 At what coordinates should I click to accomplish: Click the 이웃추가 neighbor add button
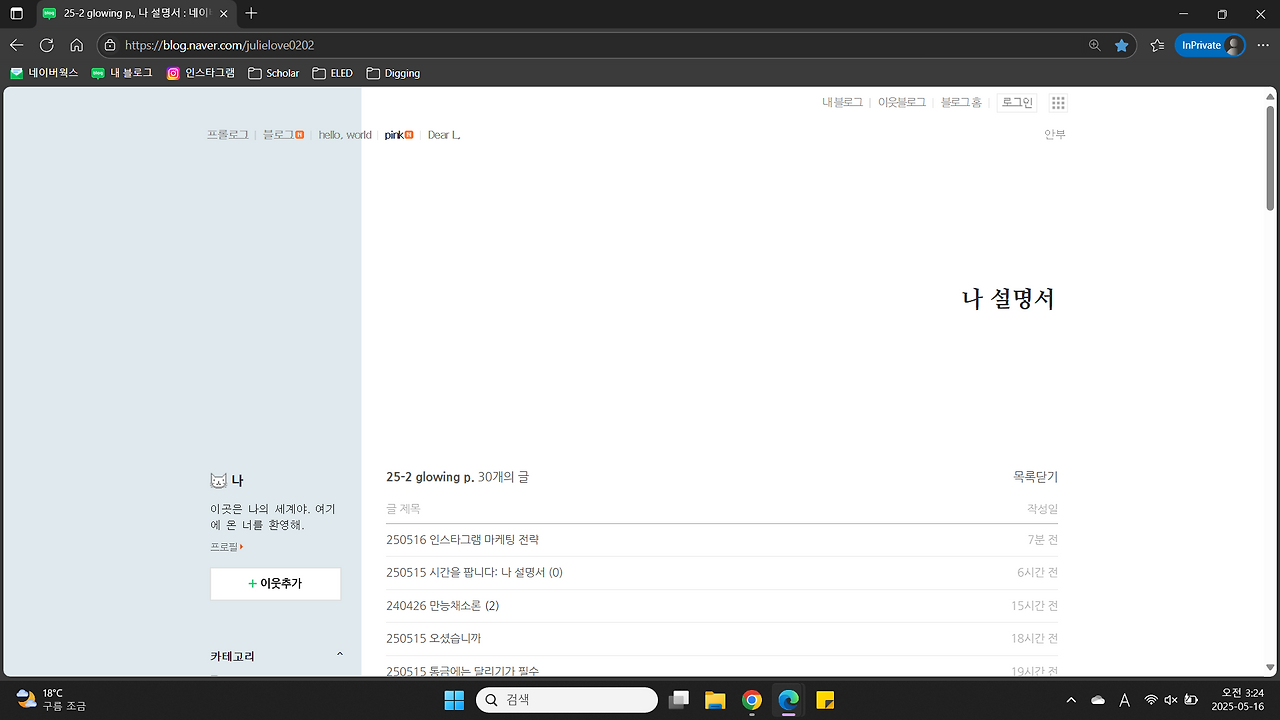(275, 583)
